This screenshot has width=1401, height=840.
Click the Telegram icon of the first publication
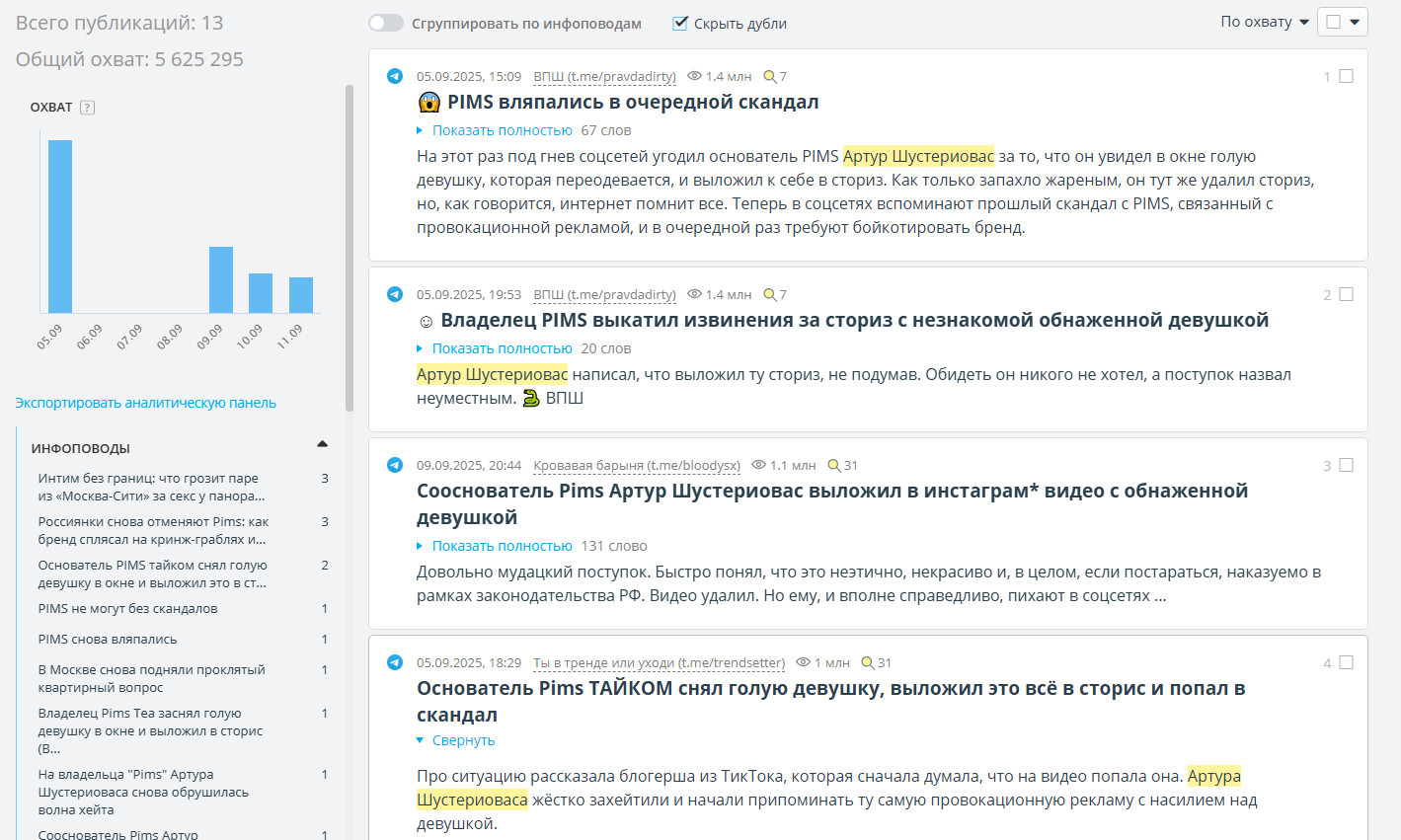395,76
